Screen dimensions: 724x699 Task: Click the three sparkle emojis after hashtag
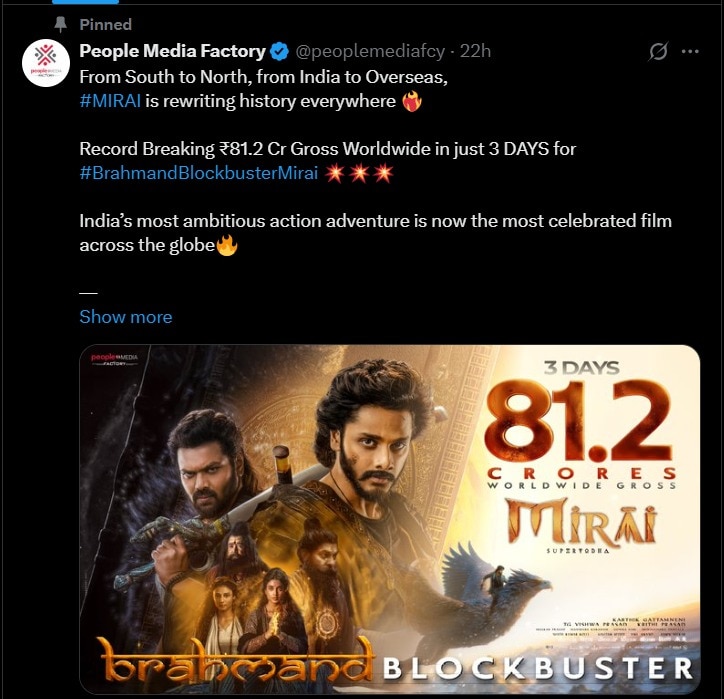point(359,174)
